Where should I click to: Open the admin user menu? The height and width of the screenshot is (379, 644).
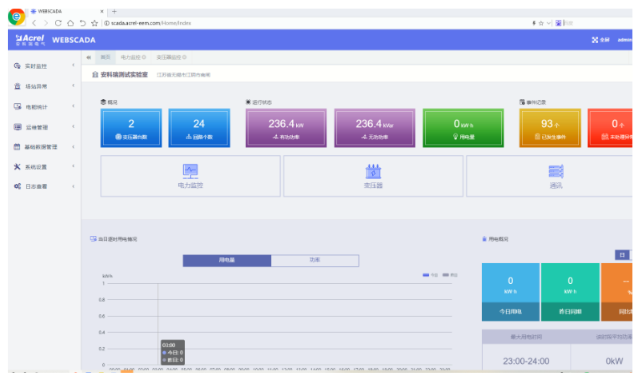(x=624, y=40)
